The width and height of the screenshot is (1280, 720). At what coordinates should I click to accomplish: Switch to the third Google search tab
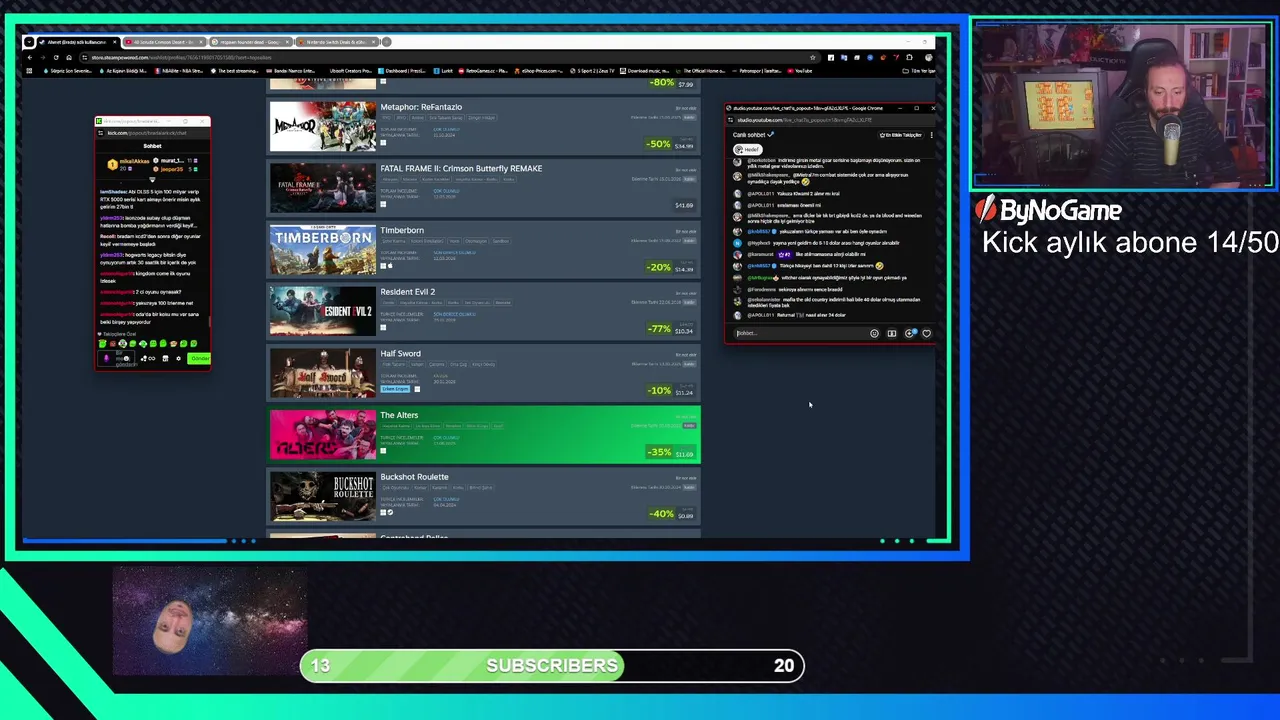click(x=252, y=42)
